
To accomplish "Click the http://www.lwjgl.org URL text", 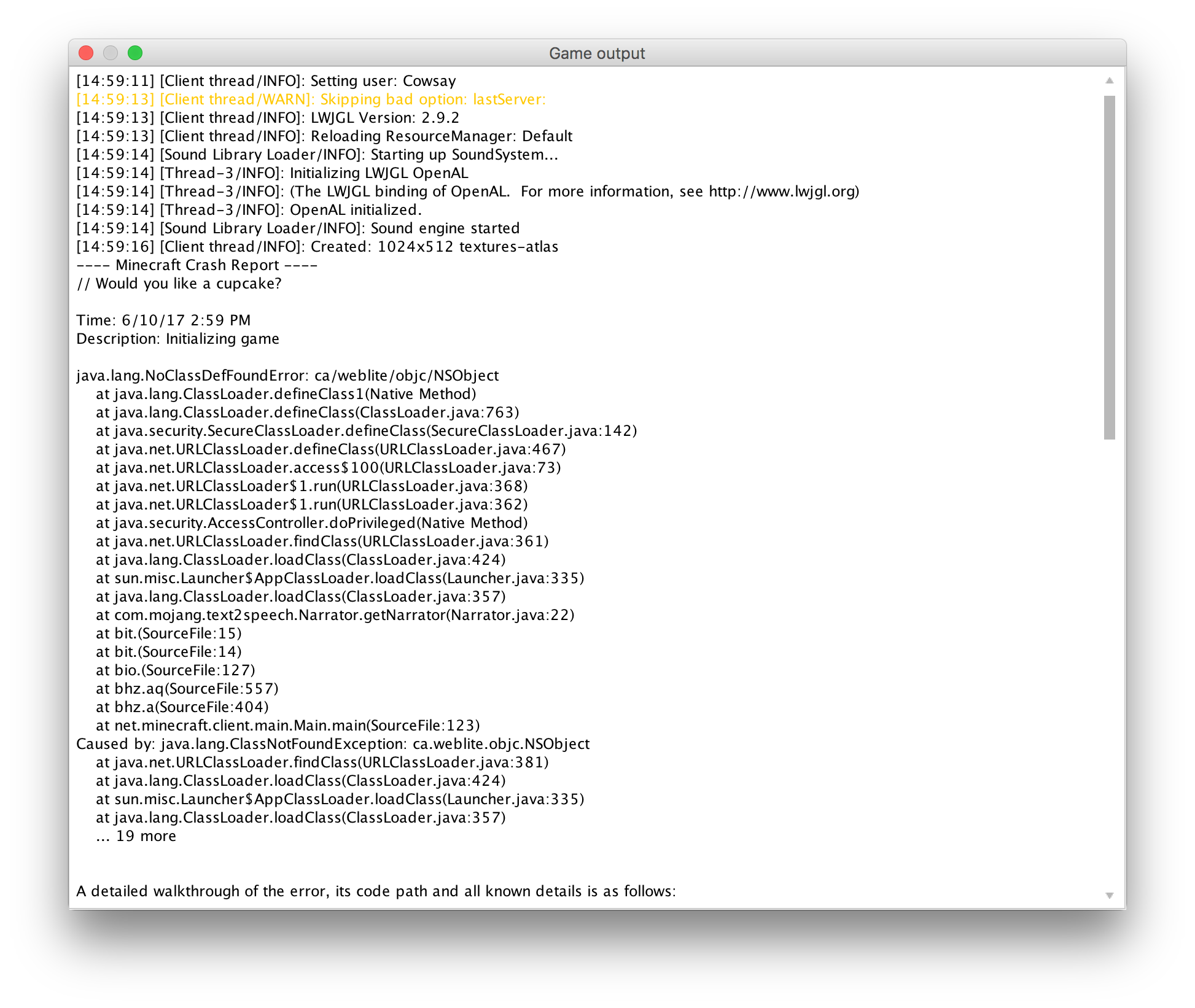I will click(x=781, y=192).
